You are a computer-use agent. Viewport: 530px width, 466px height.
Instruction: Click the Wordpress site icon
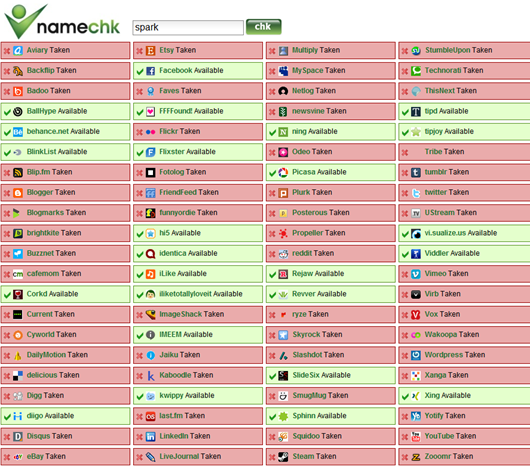point(416,355)
